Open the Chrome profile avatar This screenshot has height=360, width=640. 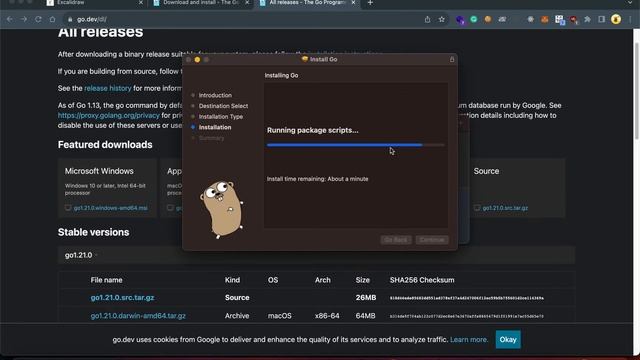click(616, 19)
